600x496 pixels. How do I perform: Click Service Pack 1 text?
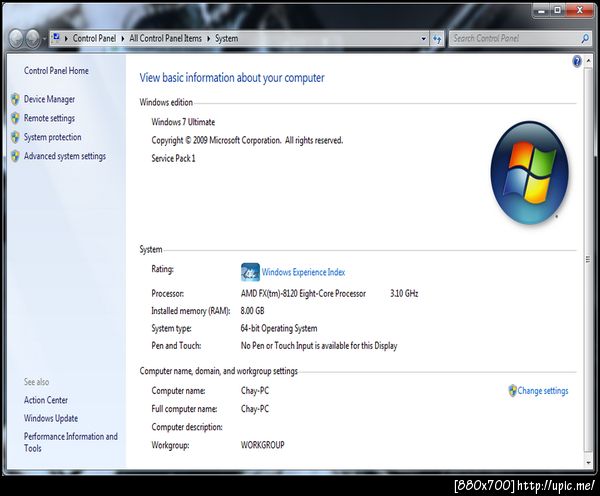click(173, 158)
